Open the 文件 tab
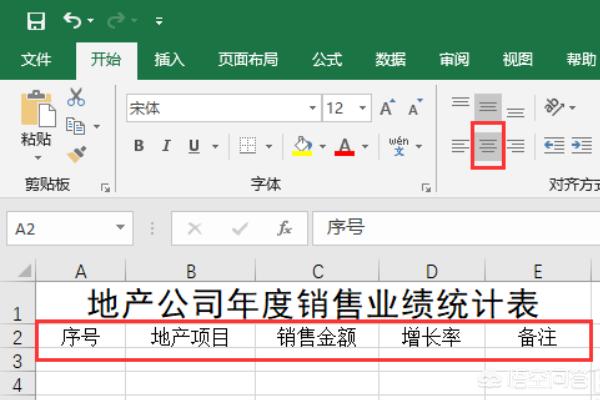600x400 pixels. tap(36, 60)
